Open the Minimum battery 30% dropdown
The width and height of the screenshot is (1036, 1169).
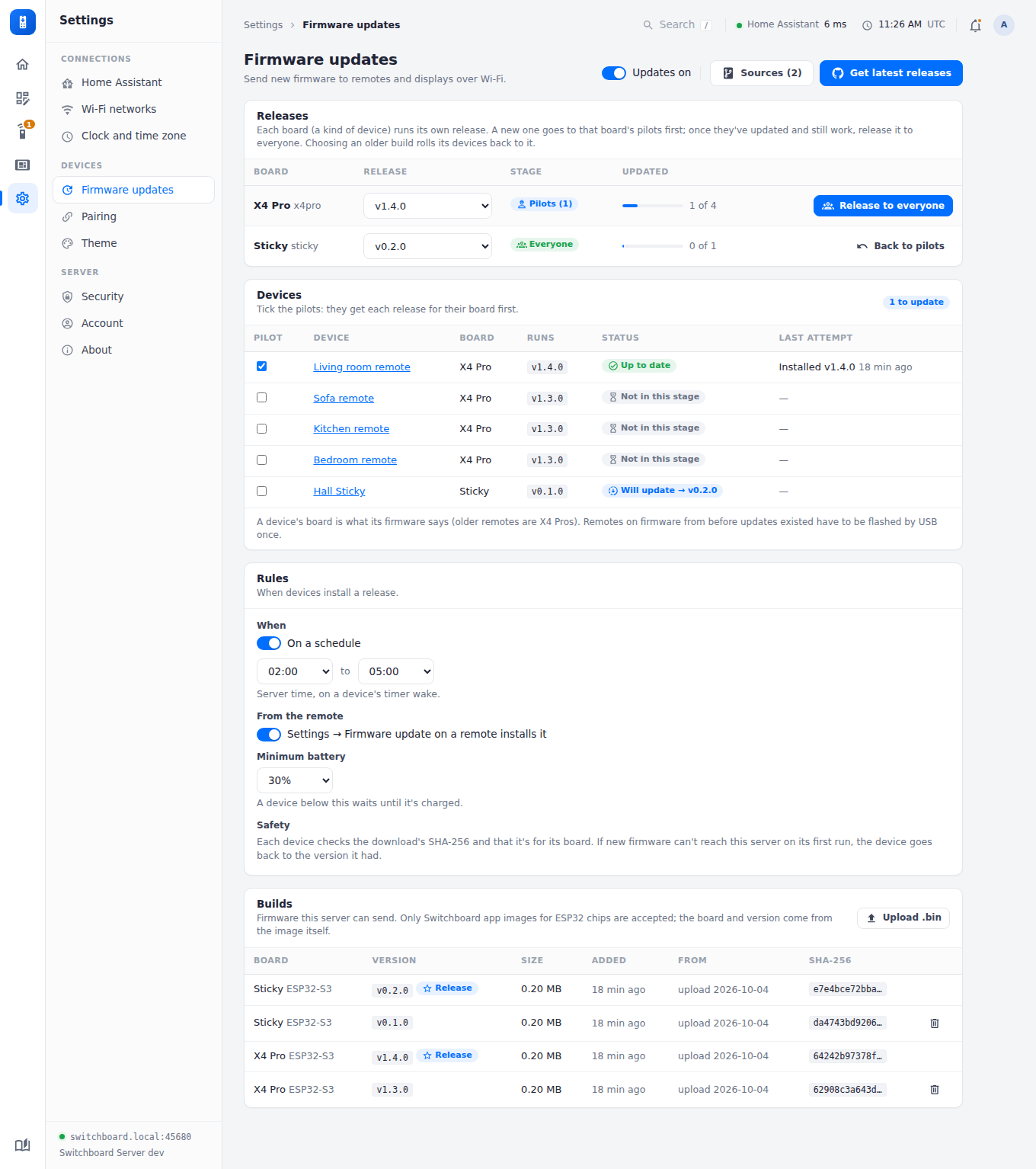295,780
